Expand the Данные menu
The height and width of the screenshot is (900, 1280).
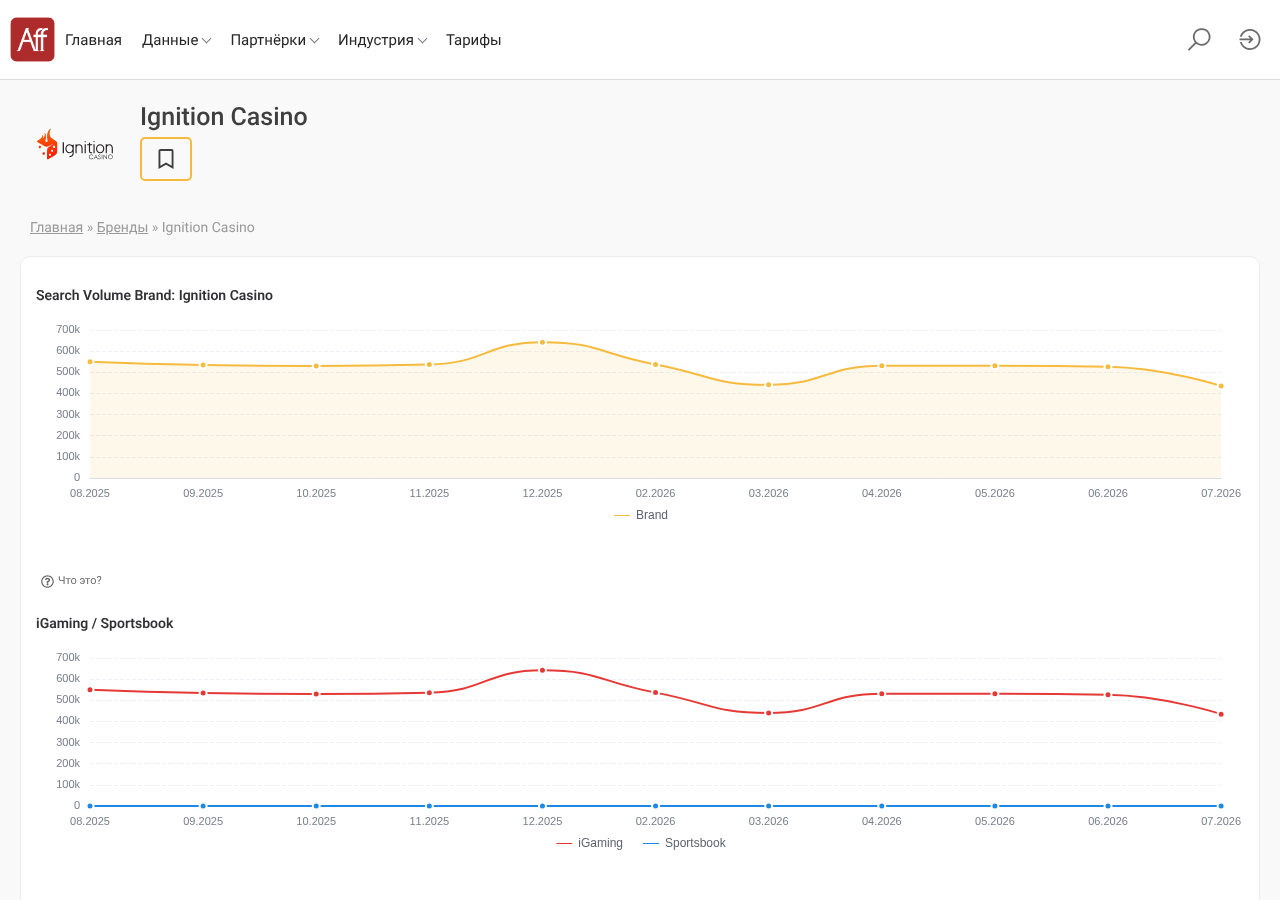[x=176, y=40]
